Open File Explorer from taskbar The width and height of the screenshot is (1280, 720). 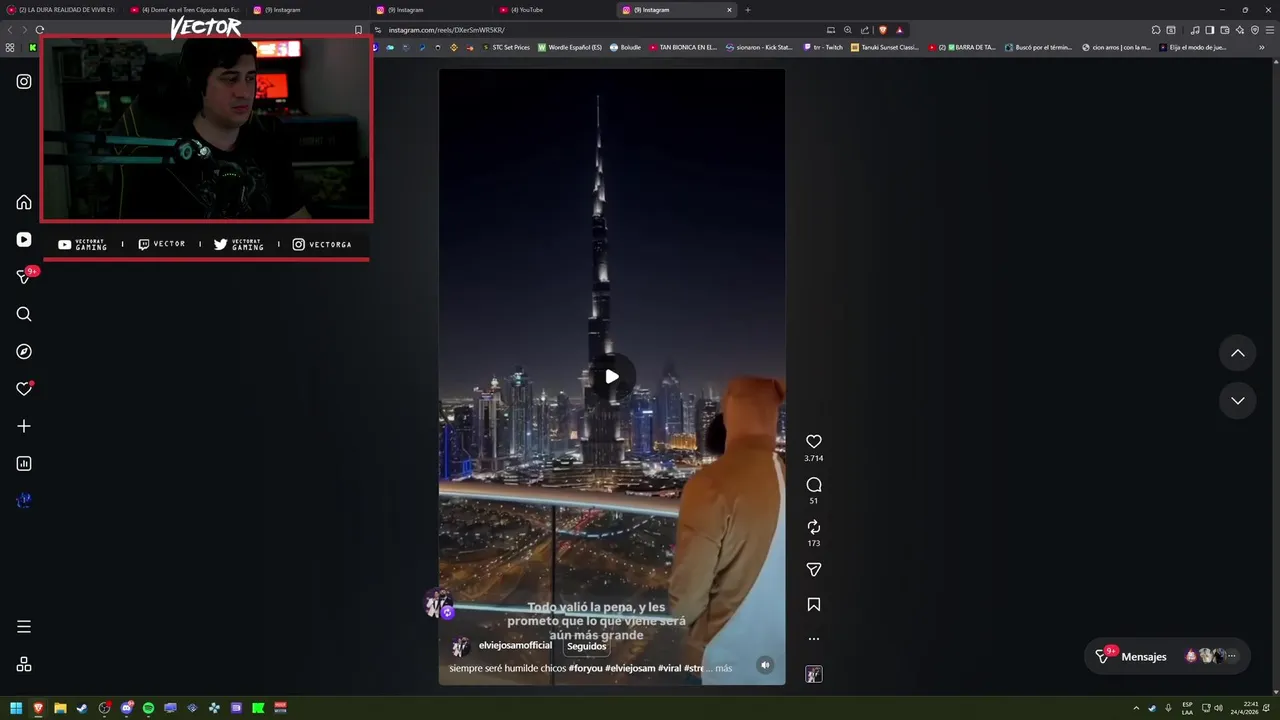60,708
